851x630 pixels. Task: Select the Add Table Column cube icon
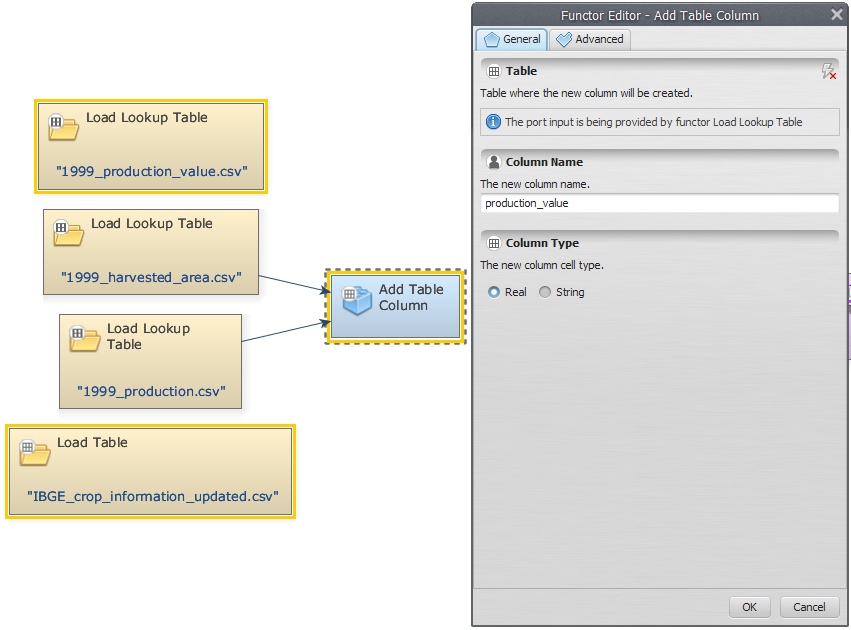(x=356, y=298)
